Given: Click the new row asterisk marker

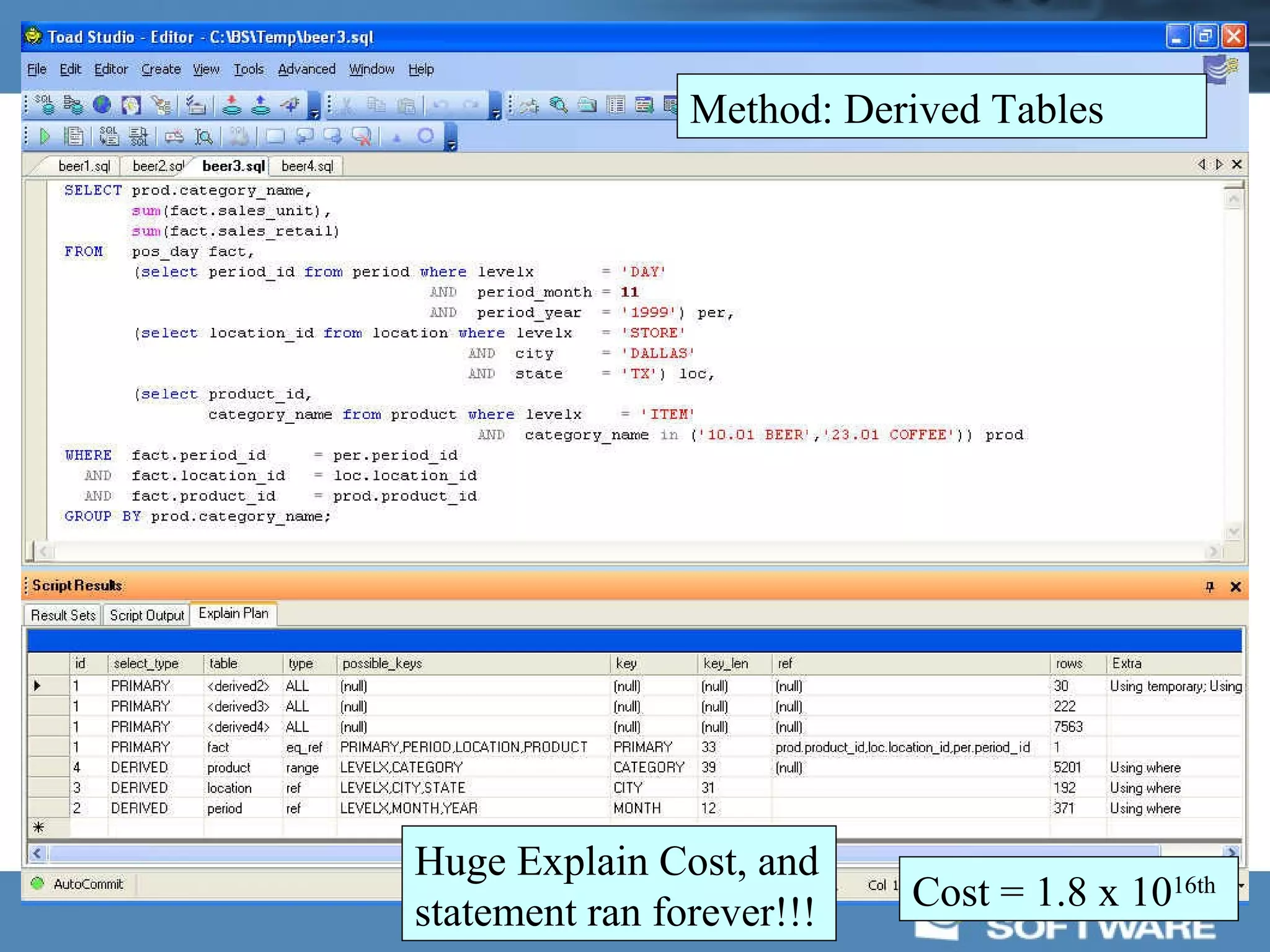Looking at the screenshot, I should pyautogui.click(x=38, y=827).
